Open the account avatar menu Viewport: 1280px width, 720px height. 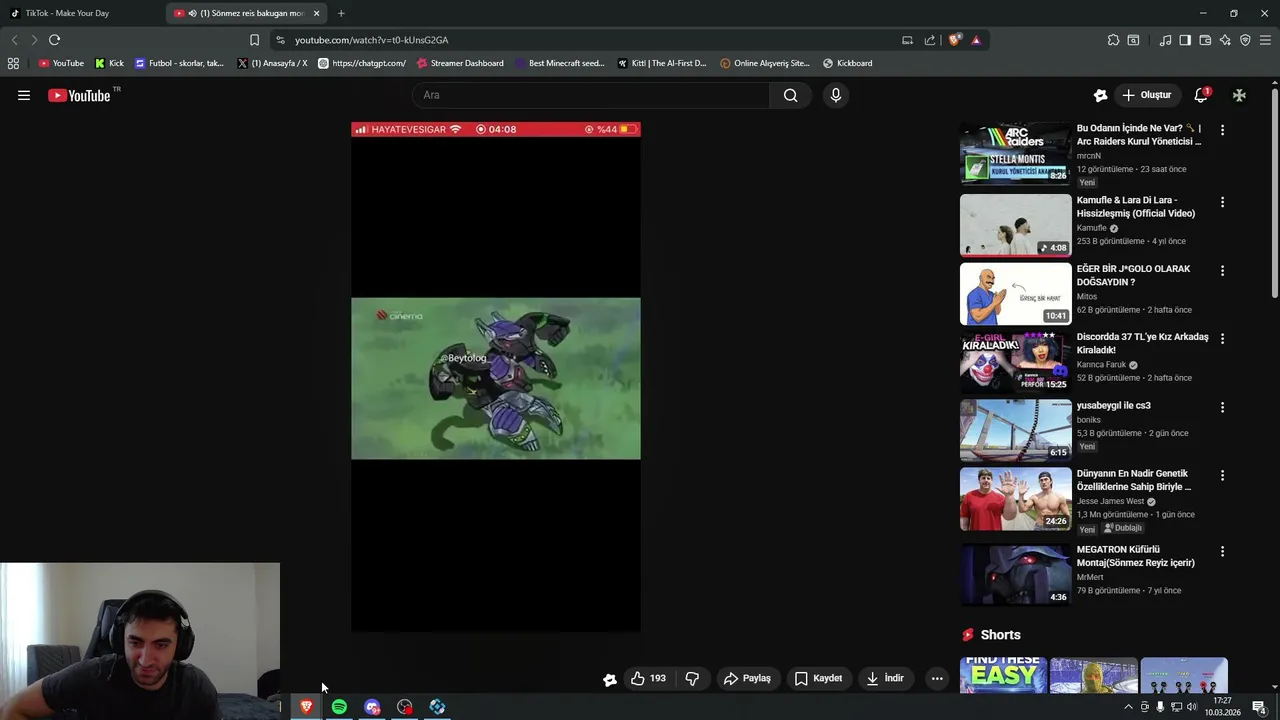click(1239, 95)
